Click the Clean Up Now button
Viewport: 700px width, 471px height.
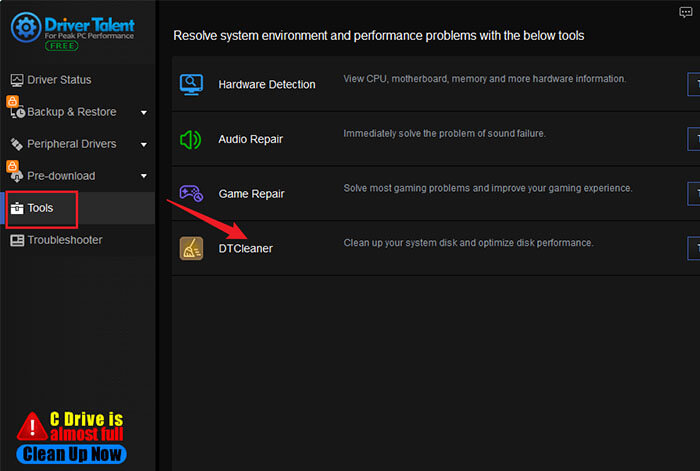[71, 454]
